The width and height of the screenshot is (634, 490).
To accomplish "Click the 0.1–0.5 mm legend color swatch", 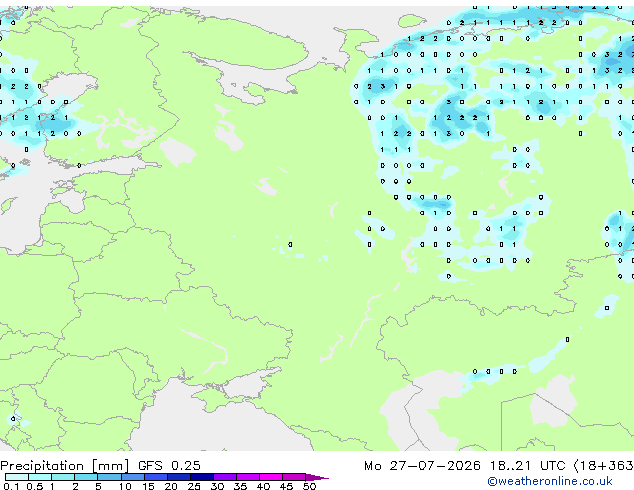I will pyautogui.click(x=17, y=477).
